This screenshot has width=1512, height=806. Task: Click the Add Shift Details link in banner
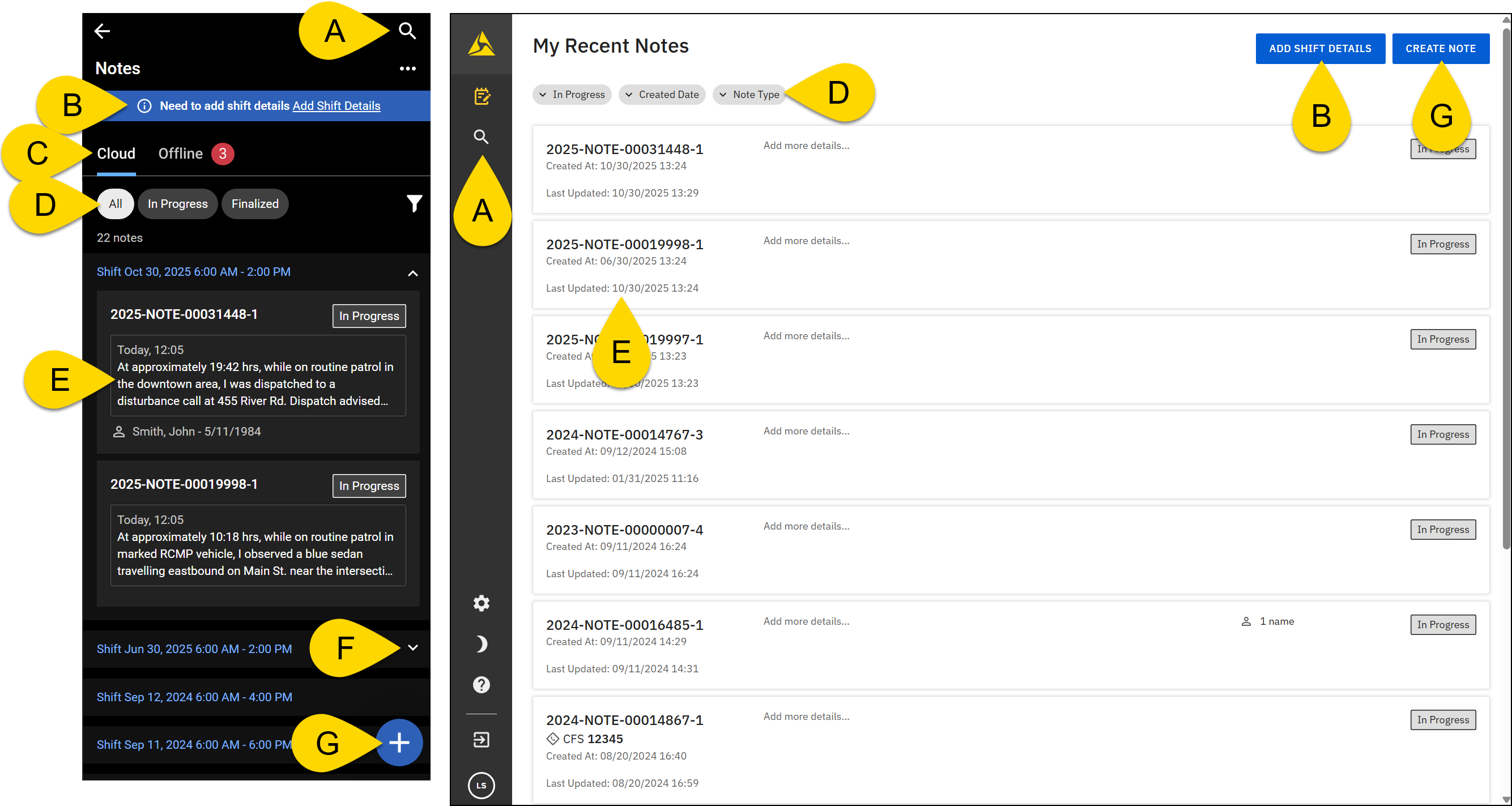pos(337,106)
